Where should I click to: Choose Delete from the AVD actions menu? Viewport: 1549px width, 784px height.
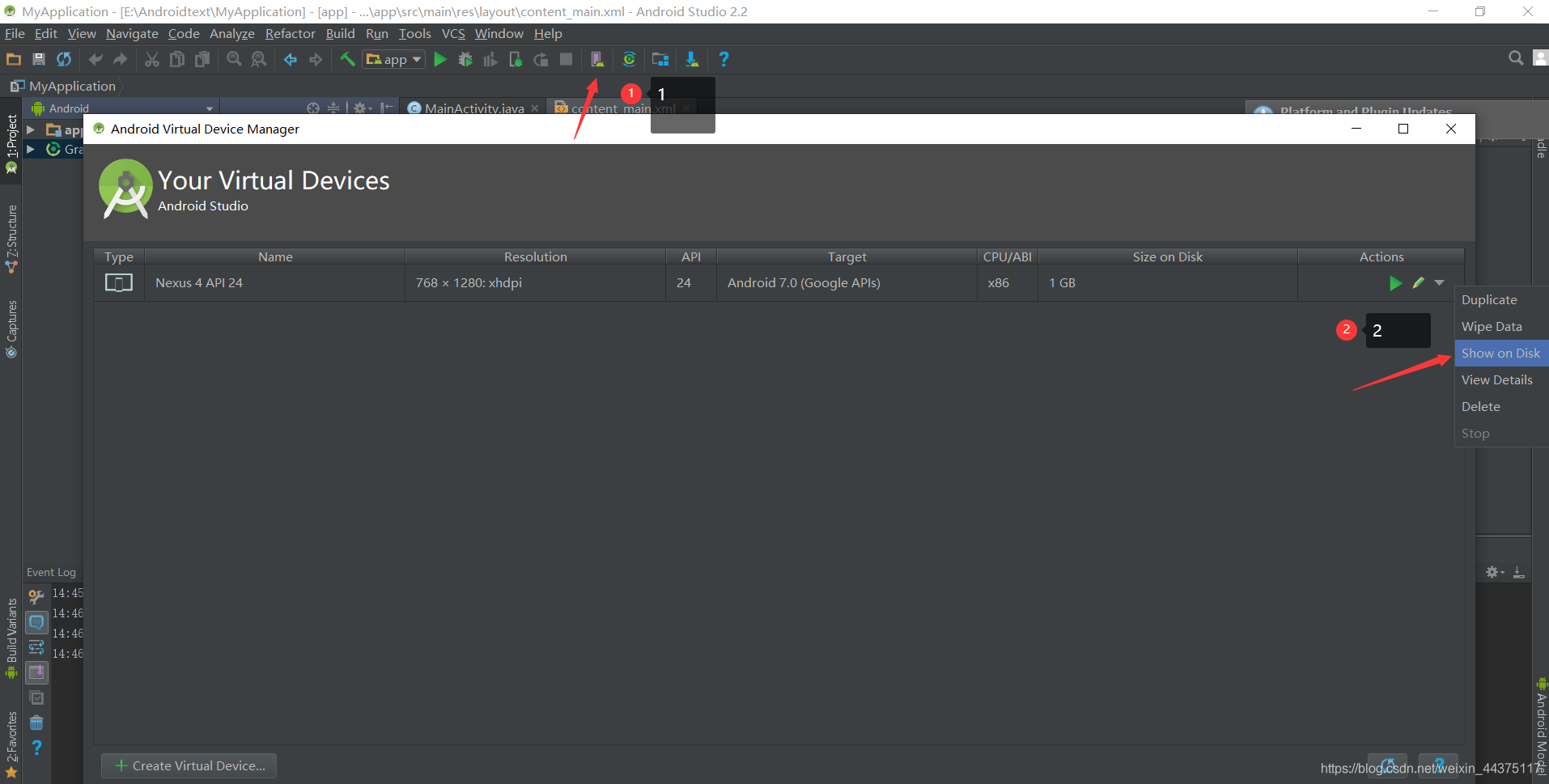tap(1501, 406)
